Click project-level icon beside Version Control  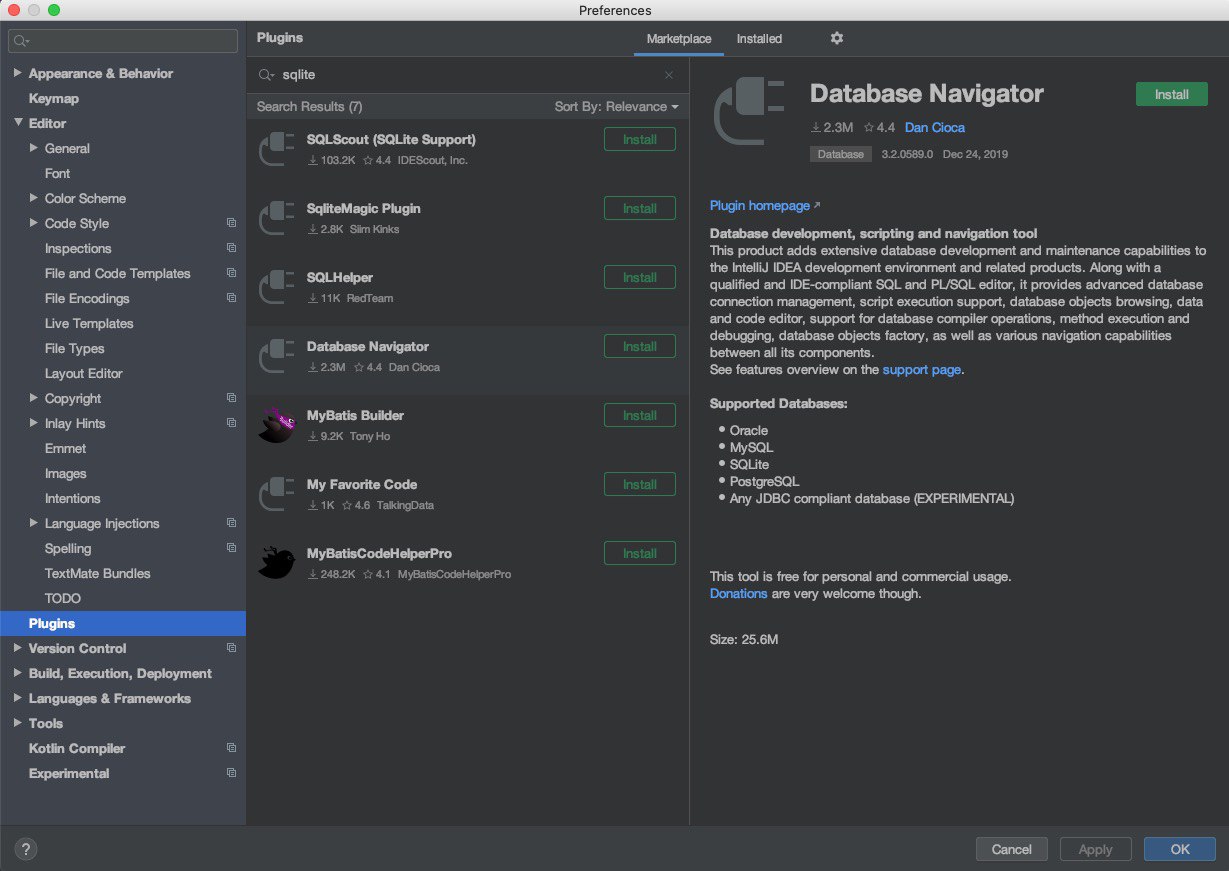pos(231,648)
